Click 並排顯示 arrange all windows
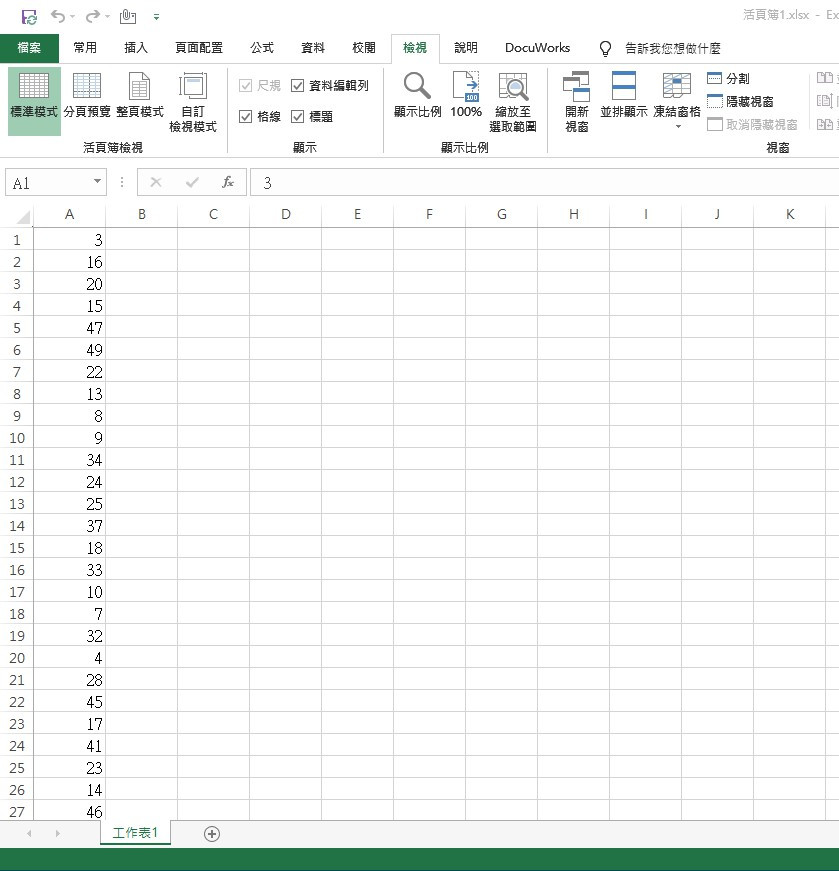Screen dimensions: 839x871 [623, 95]
